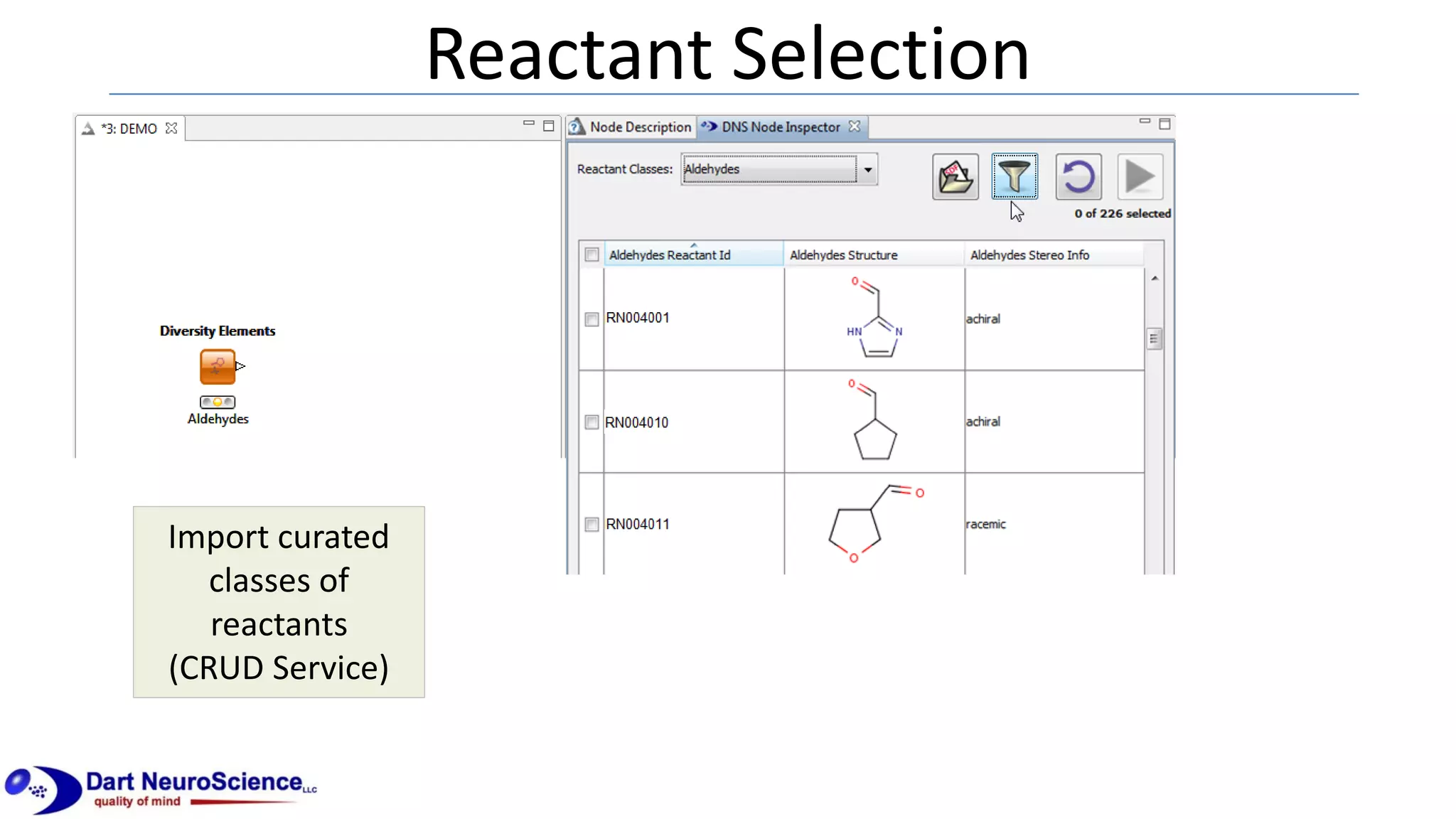Minimize the workflow editor panel
This screenshot has width=1456, height=819.
click(x=528, y=124)
